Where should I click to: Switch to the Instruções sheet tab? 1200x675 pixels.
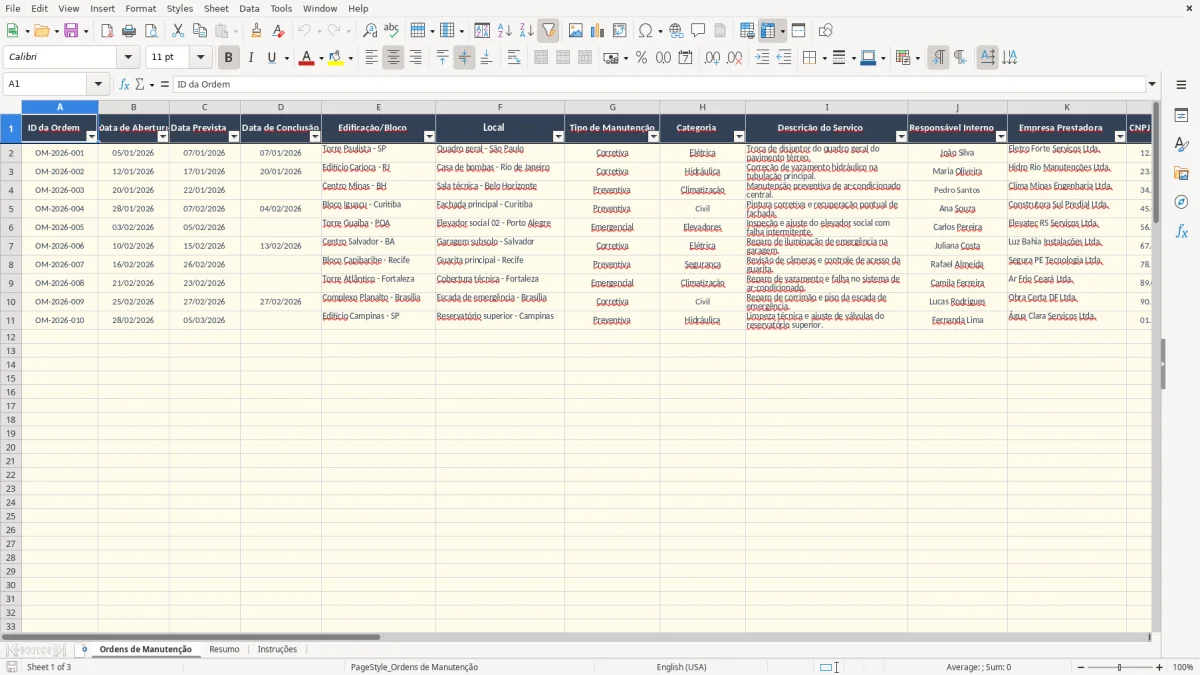pos(277,649)
